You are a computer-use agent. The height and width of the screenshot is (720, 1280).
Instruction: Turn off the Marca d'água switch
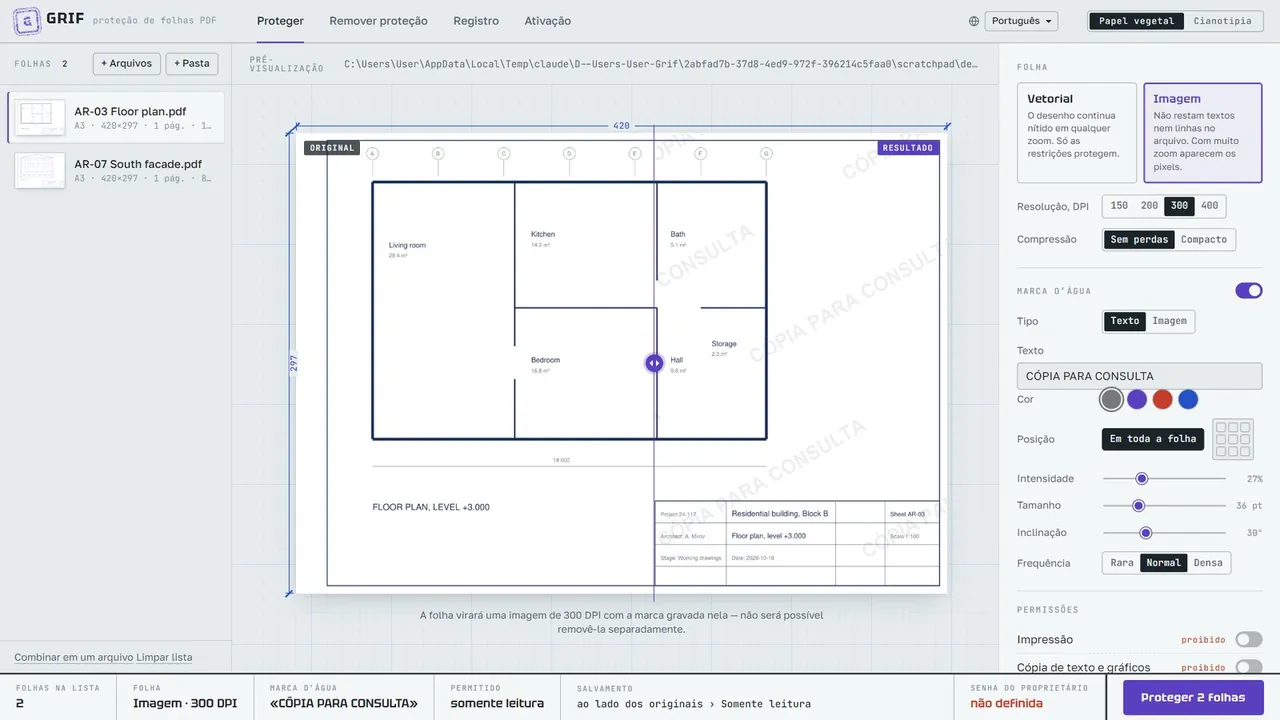[1249, 291]
